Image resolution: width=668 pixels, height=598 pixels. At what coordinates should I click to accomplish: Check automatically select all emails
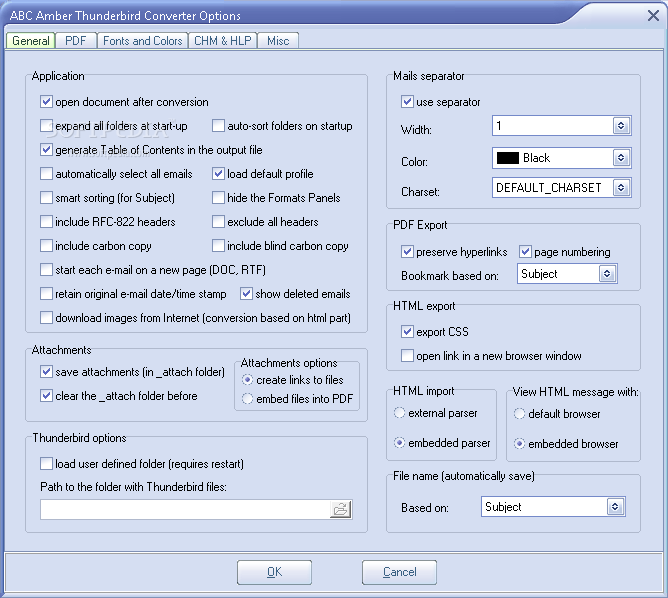click(46, 174)
